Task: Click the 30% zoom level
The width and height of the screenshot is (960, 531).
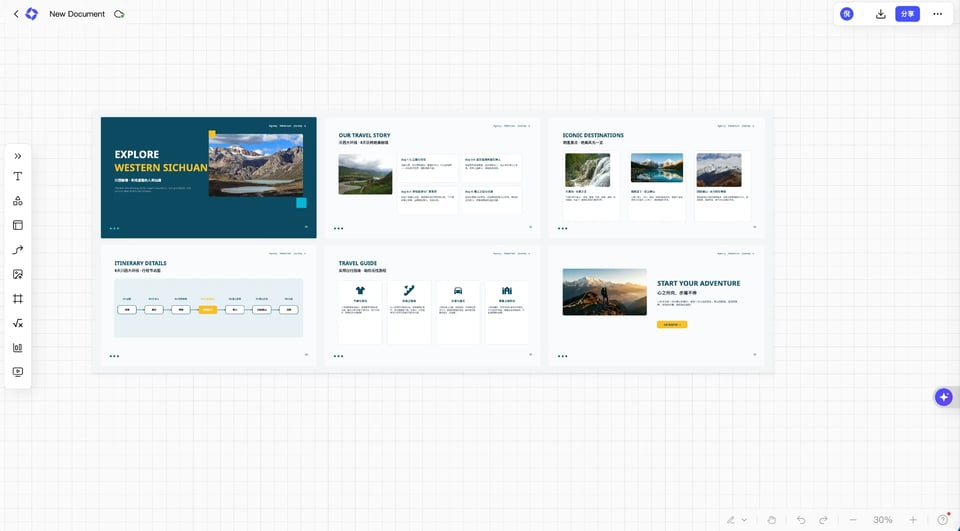Action: 882,520
